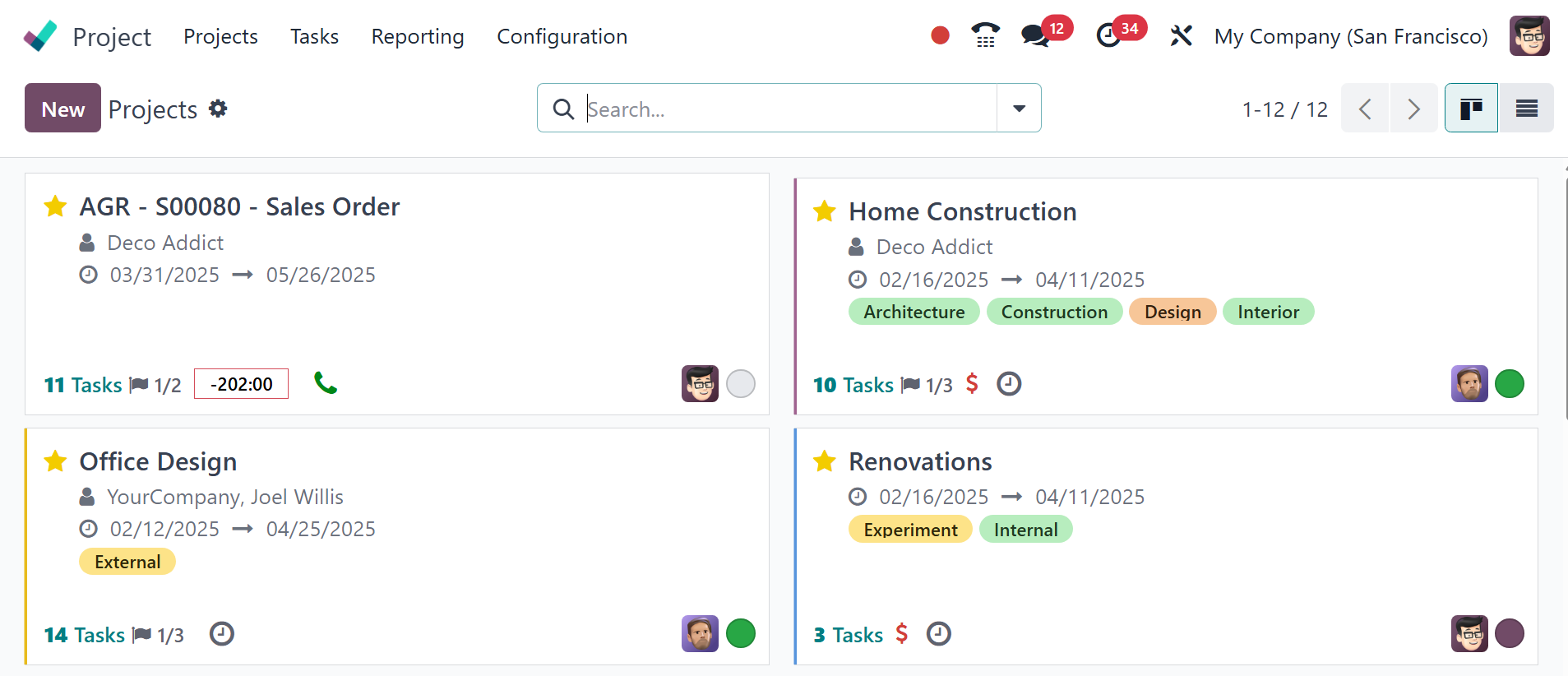1568x676 pixels.
Task: Focus the Search input field
Action: [789, 109]
